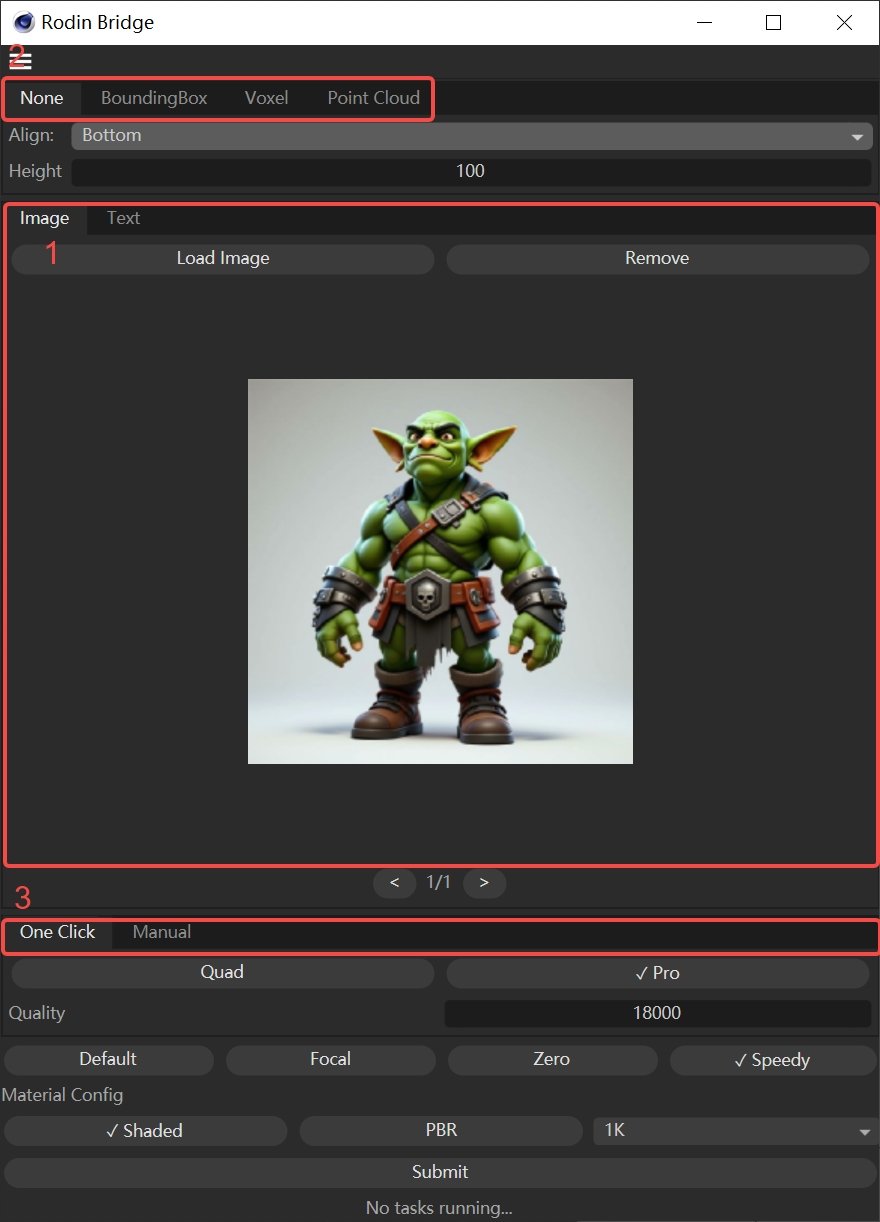Switch to the Text input tab

pyautogui.click(x=123, y=218)
